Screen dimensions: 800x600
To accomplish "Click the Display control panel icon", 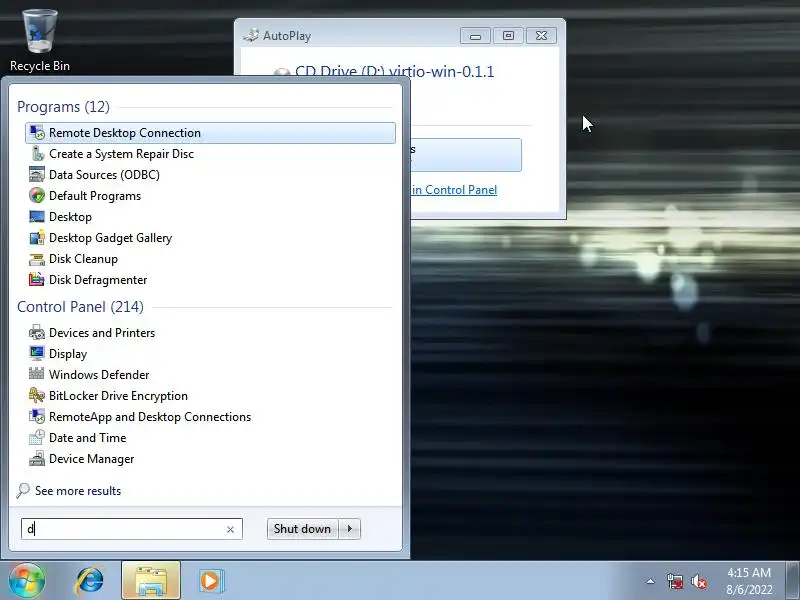I will tap(37, 354).
